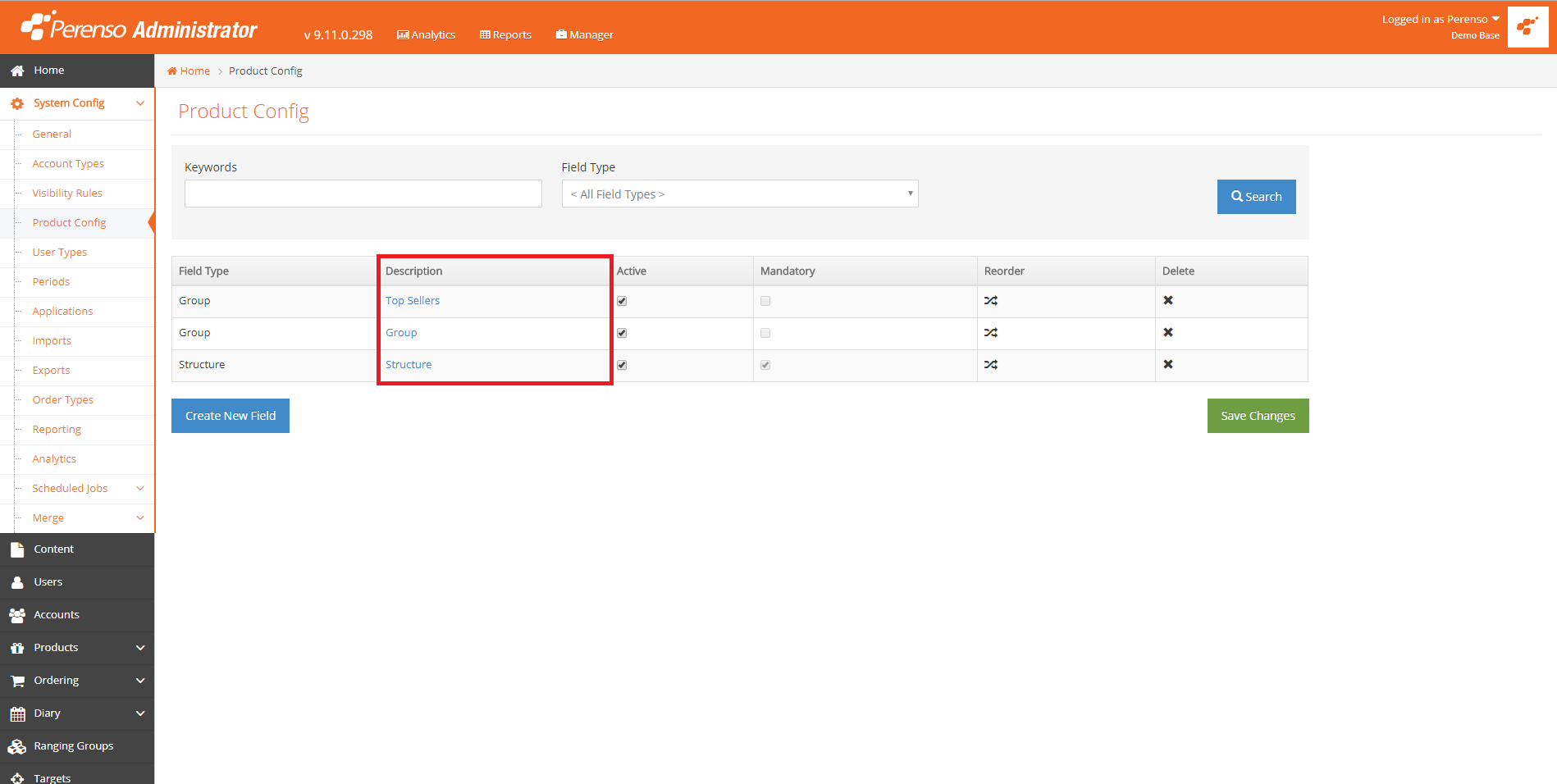The width and height of the screenshot is (1557, 784).
Task: Click the Perenso logo in top right corner
Action: [1527, 27]
